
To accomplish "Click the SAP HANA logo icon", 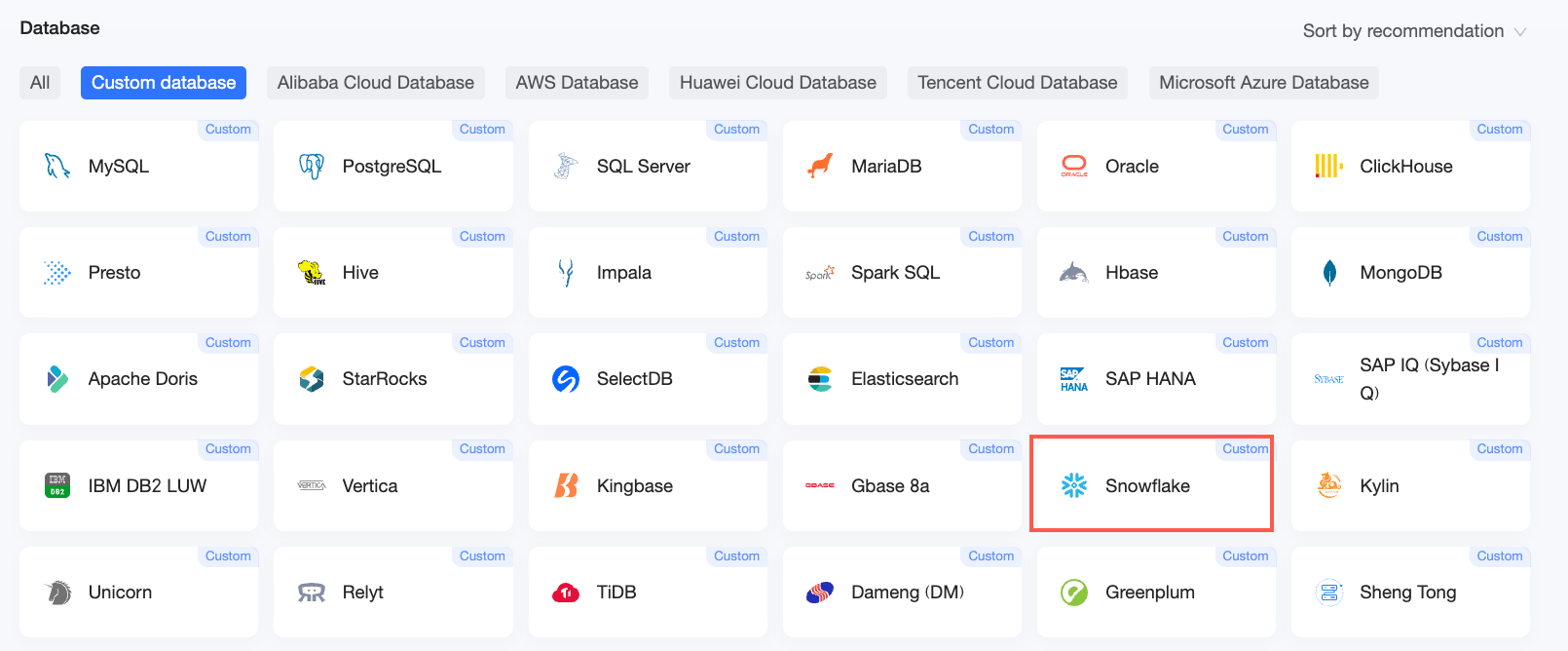I will pyautogui.click(x=1074, y=379).
